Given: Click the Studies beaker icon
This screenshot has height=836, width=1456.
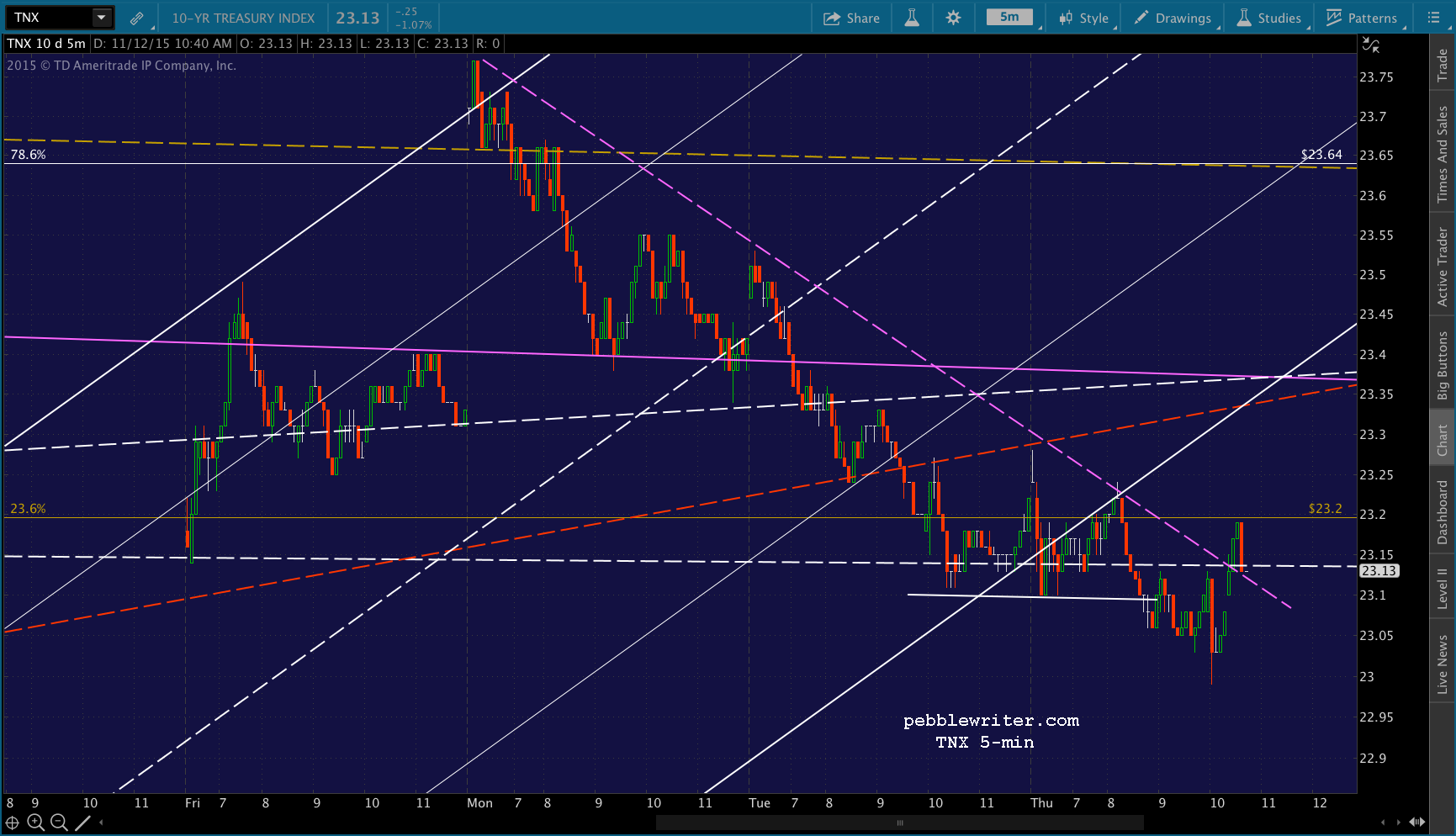Looking at the screenshot, I should [1244, 18].
